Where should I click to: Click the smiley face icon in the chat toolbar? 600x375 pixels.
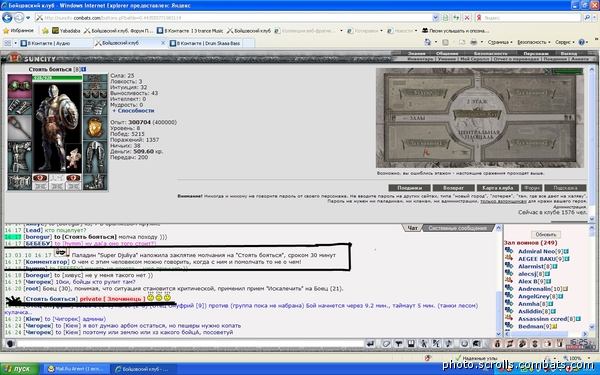464,344
